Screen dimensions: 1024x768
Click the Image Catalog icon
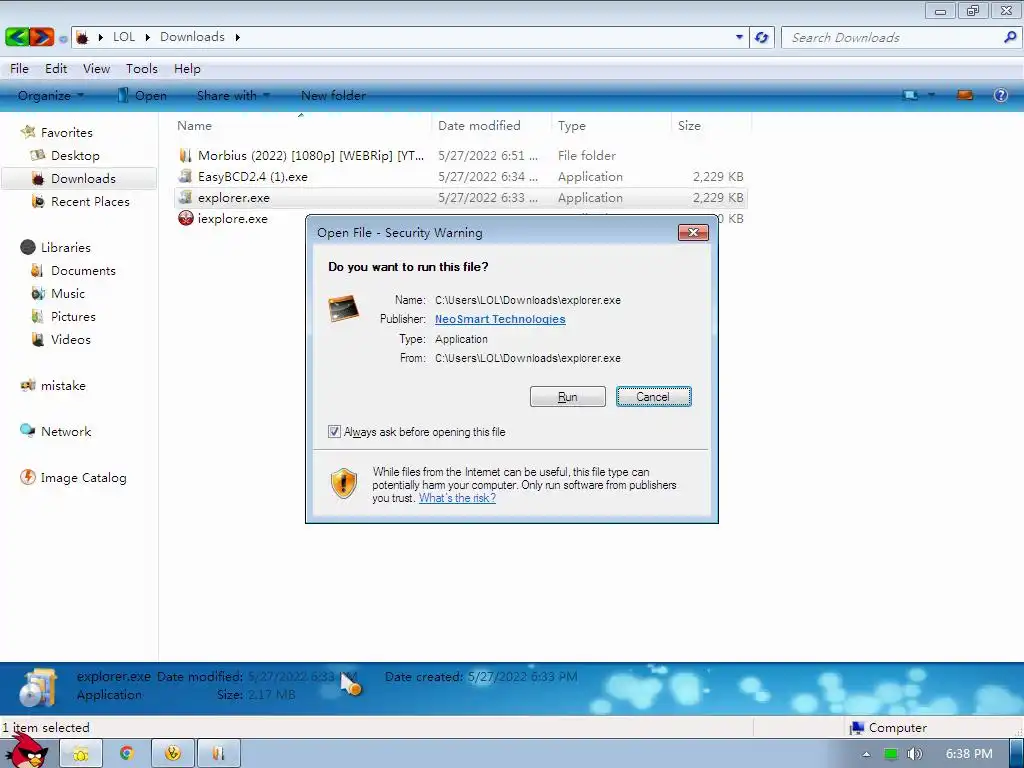28,477
